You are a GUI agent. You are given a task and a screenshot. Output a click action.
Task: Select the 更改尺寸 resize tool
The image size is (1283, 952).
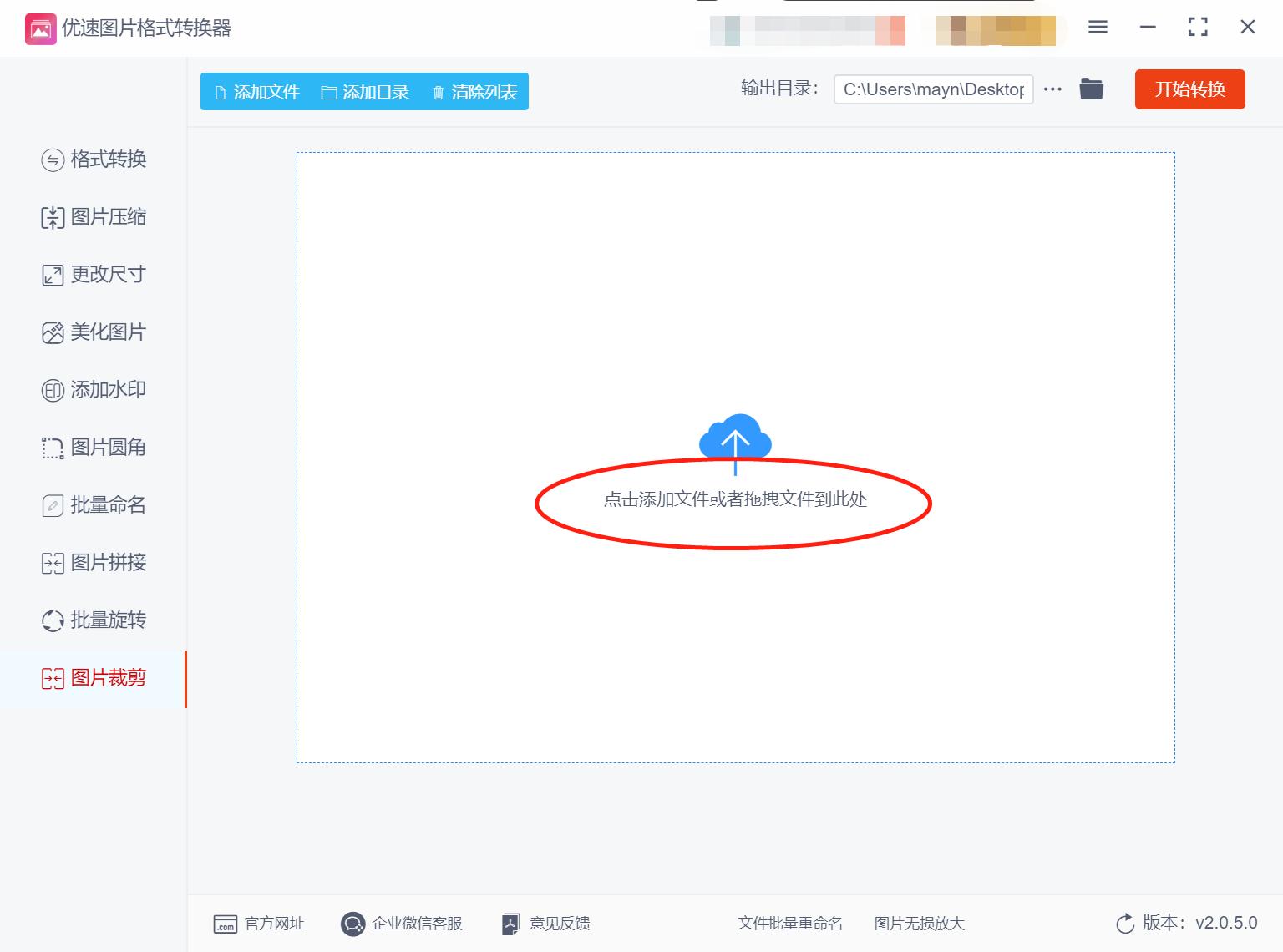click(x=94, y=274)
